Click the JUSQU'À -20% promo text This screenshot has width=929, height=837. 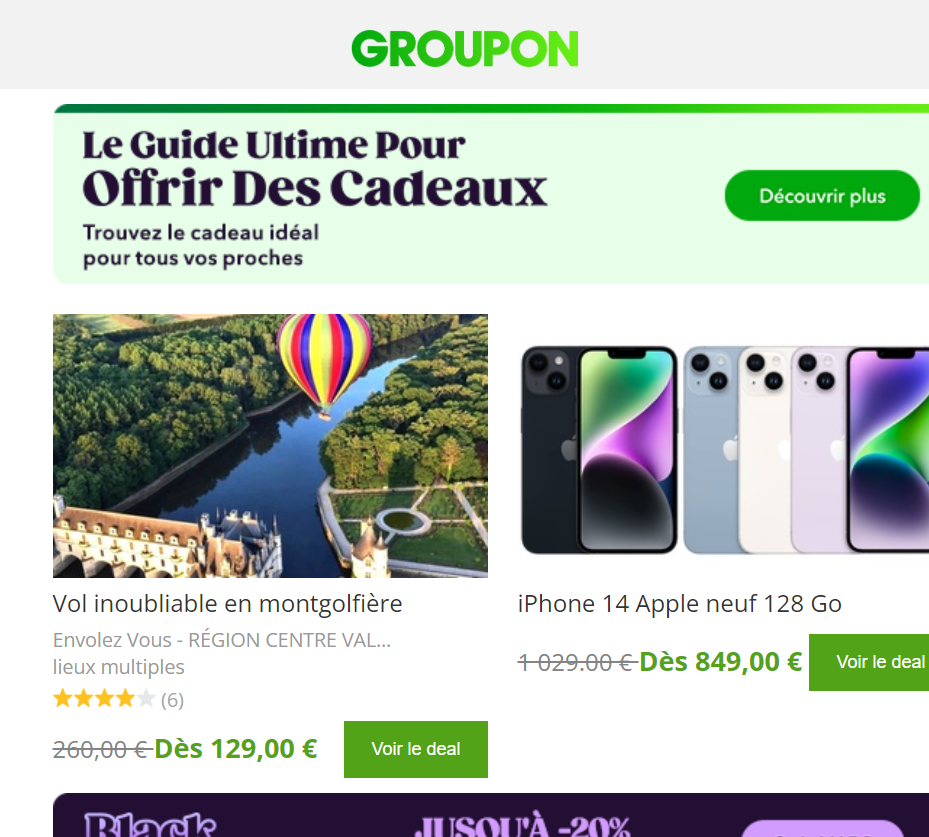[522, 825]
